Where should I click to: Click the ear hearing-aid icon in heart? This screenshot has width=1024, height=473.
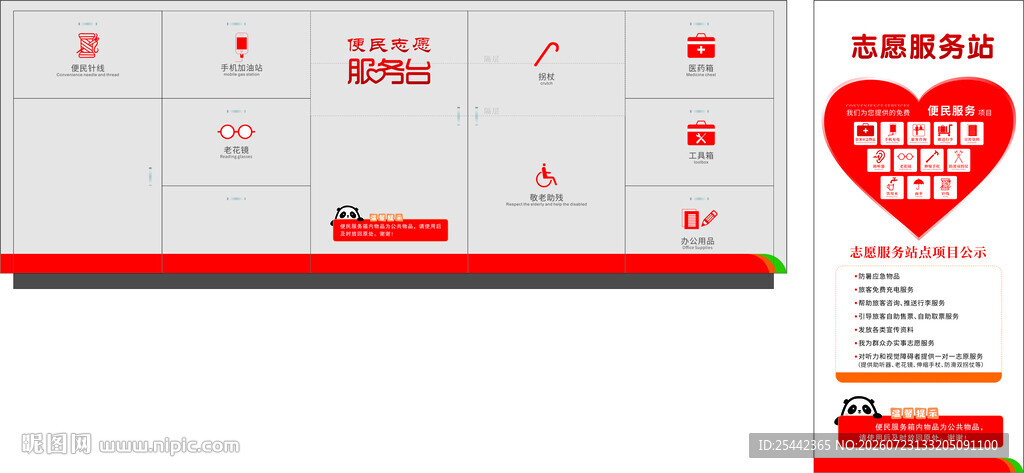(x=878, y=159)
